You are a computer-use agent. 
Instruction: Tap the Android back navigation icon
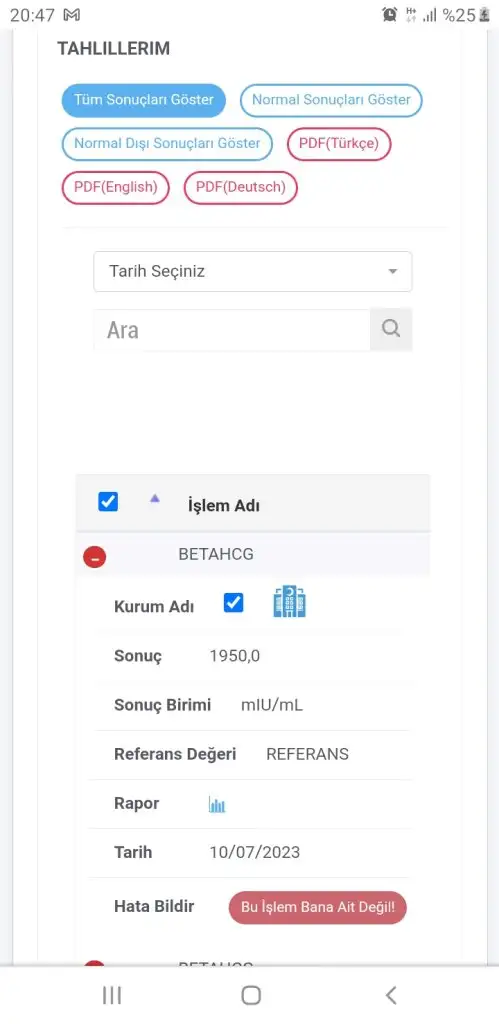[391, 995]
